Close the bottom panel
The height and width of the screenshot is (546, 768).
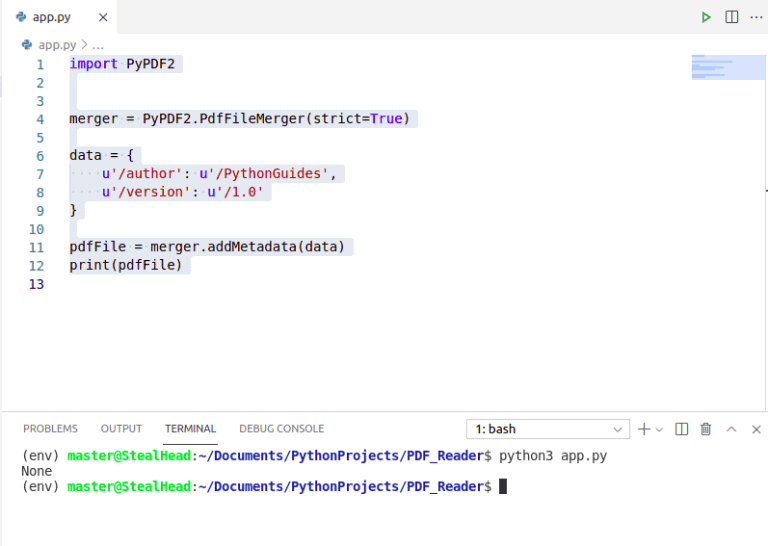click(756, 429)
